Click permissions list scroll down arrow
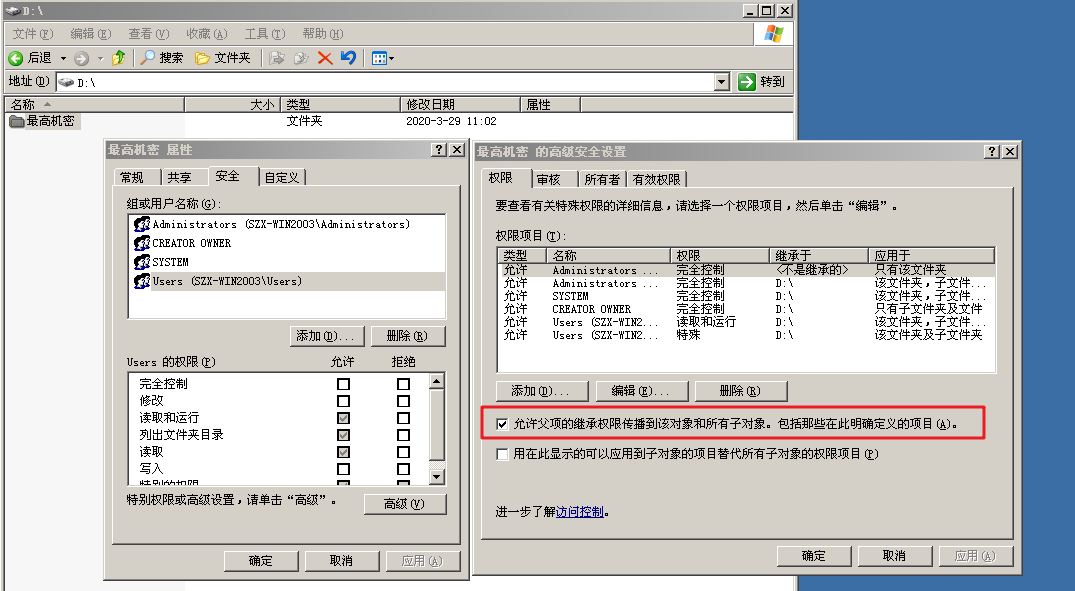1075x591 pixels. point(436,476)
